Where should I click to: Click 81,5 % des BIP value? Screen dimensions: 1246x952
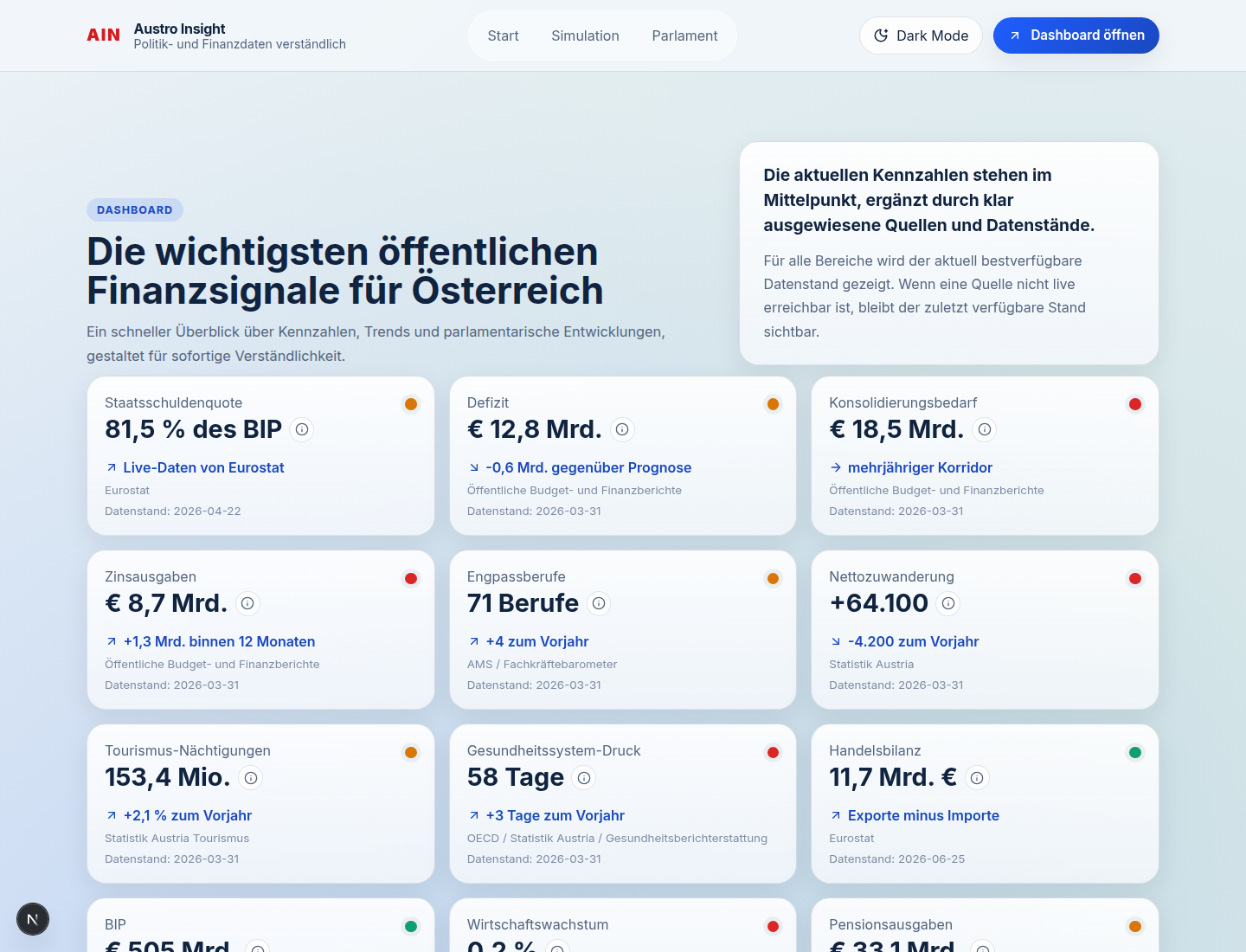[194, 429]
